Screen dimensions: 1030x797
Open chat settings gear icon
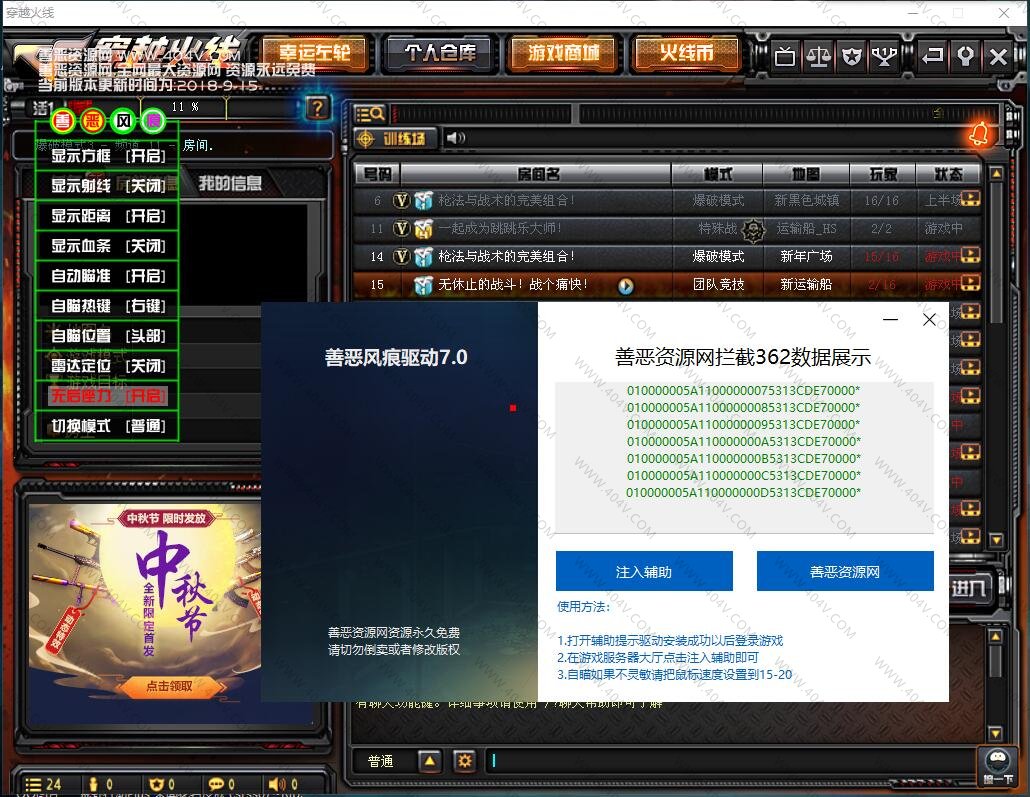pos(464,761)
